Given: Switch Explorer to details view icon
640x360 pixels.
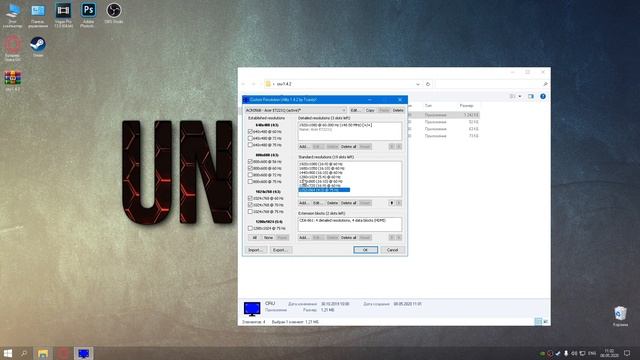Looking at the screenshot, I should pyautogui.click(x=538, y=322).
